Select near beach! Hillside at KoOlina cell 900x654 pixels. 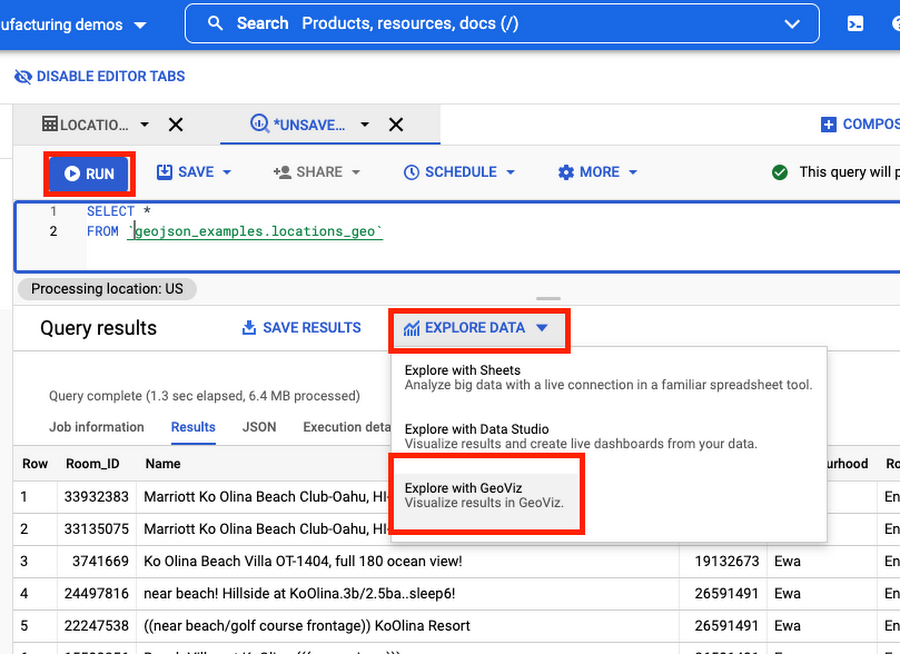pos(408,593)
